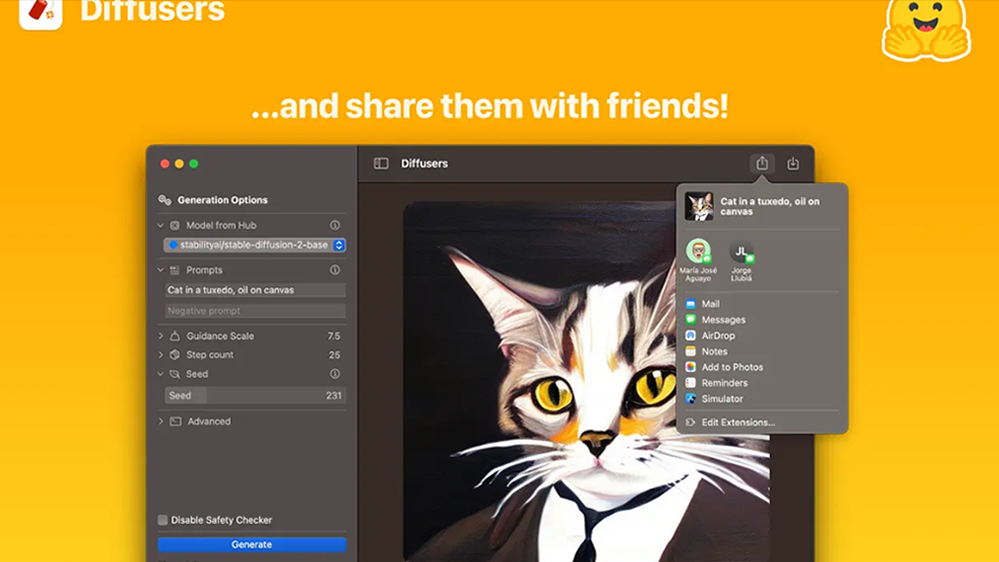This screenshot has width=999, height=562.
Task: Click the Step count value 25
Action: coord(334,355)
